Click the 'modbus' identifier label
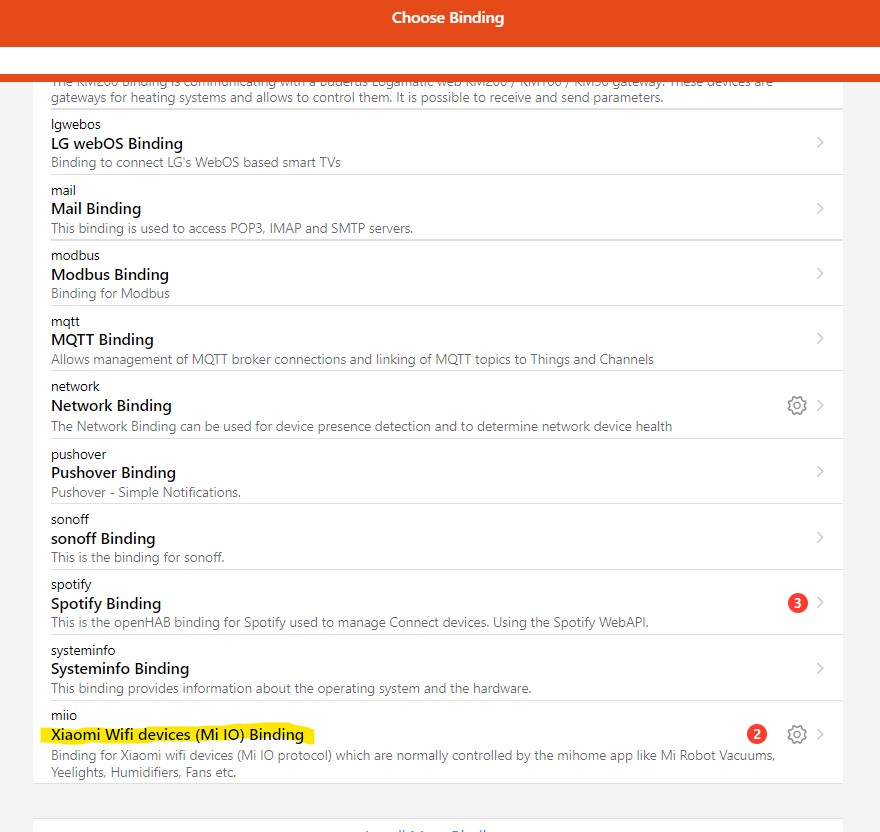The width and height of the screenshot is (880, 832). [x=75, y=255]
